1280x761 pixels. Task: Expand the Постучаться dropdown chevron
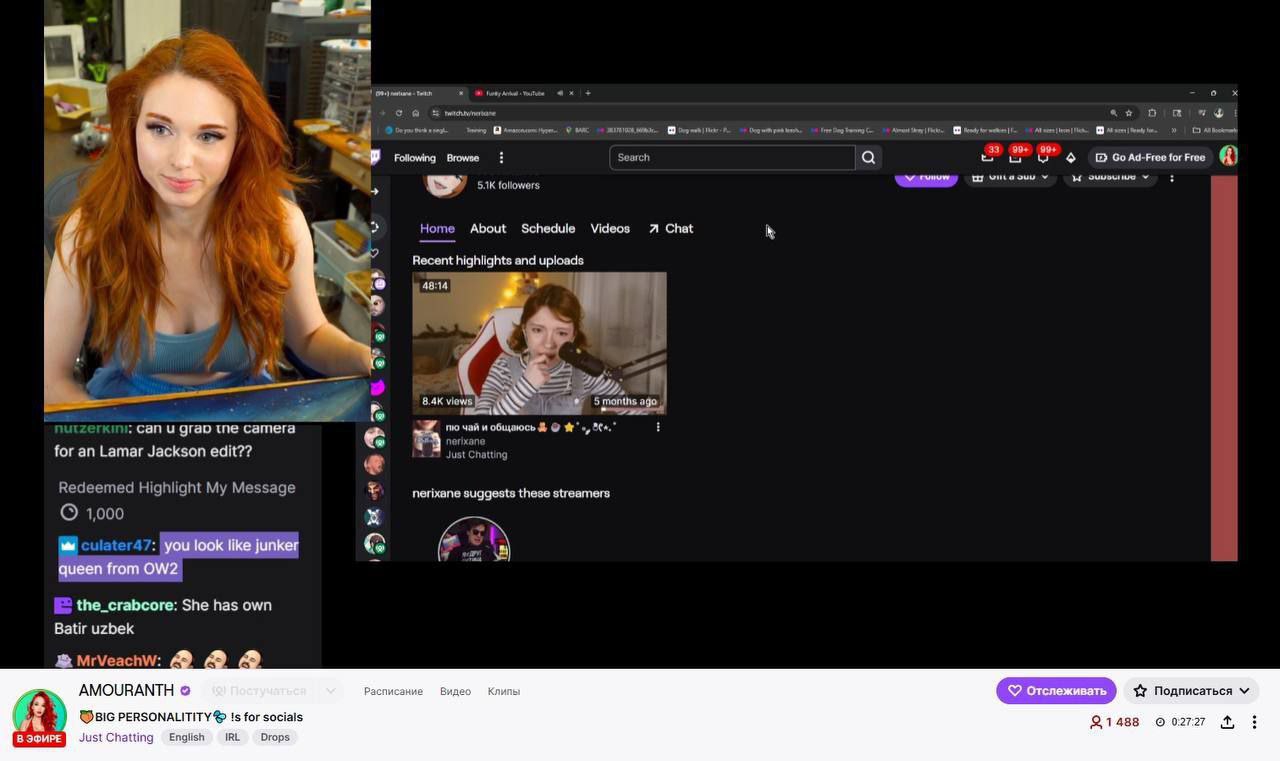(x=330, y=691)
